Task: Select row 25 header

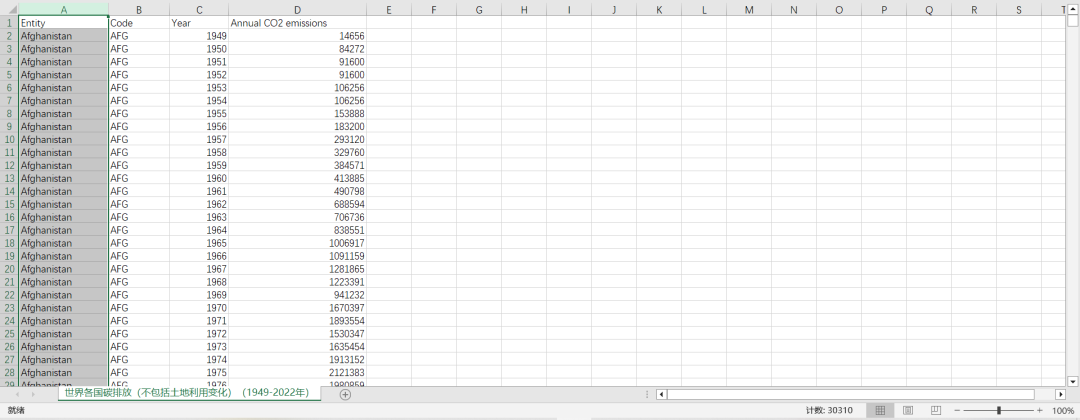Action: [x=10, y=333]
